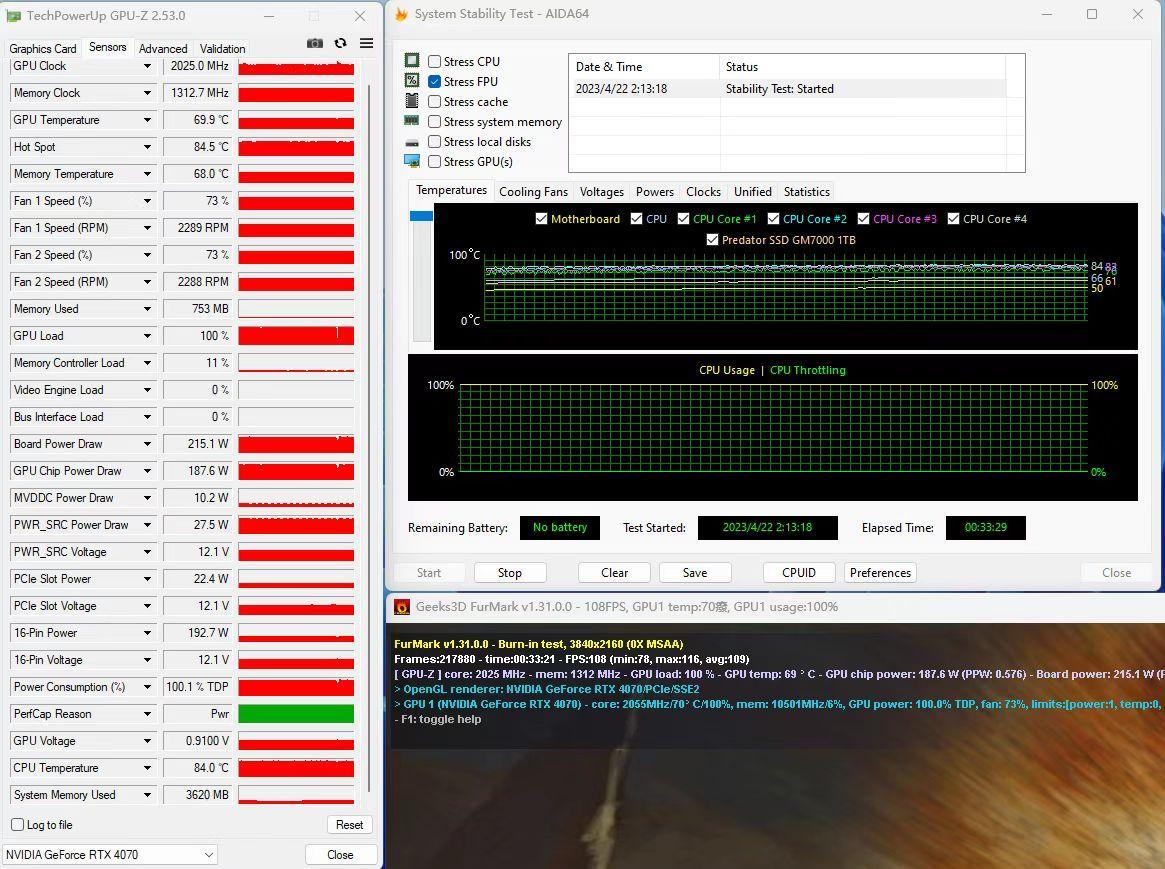Screen dimensions: 1165x869
Task: Open CPUID from AIDA64
Action: click(x=799, y=573)
